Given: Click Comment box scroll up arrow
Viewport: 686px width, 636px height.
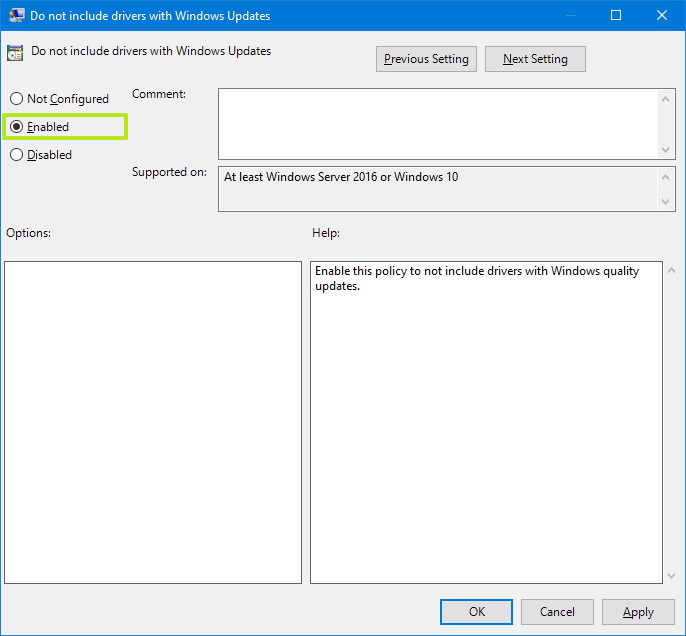Looking at the screenshot, I should [x=665, y=99].
